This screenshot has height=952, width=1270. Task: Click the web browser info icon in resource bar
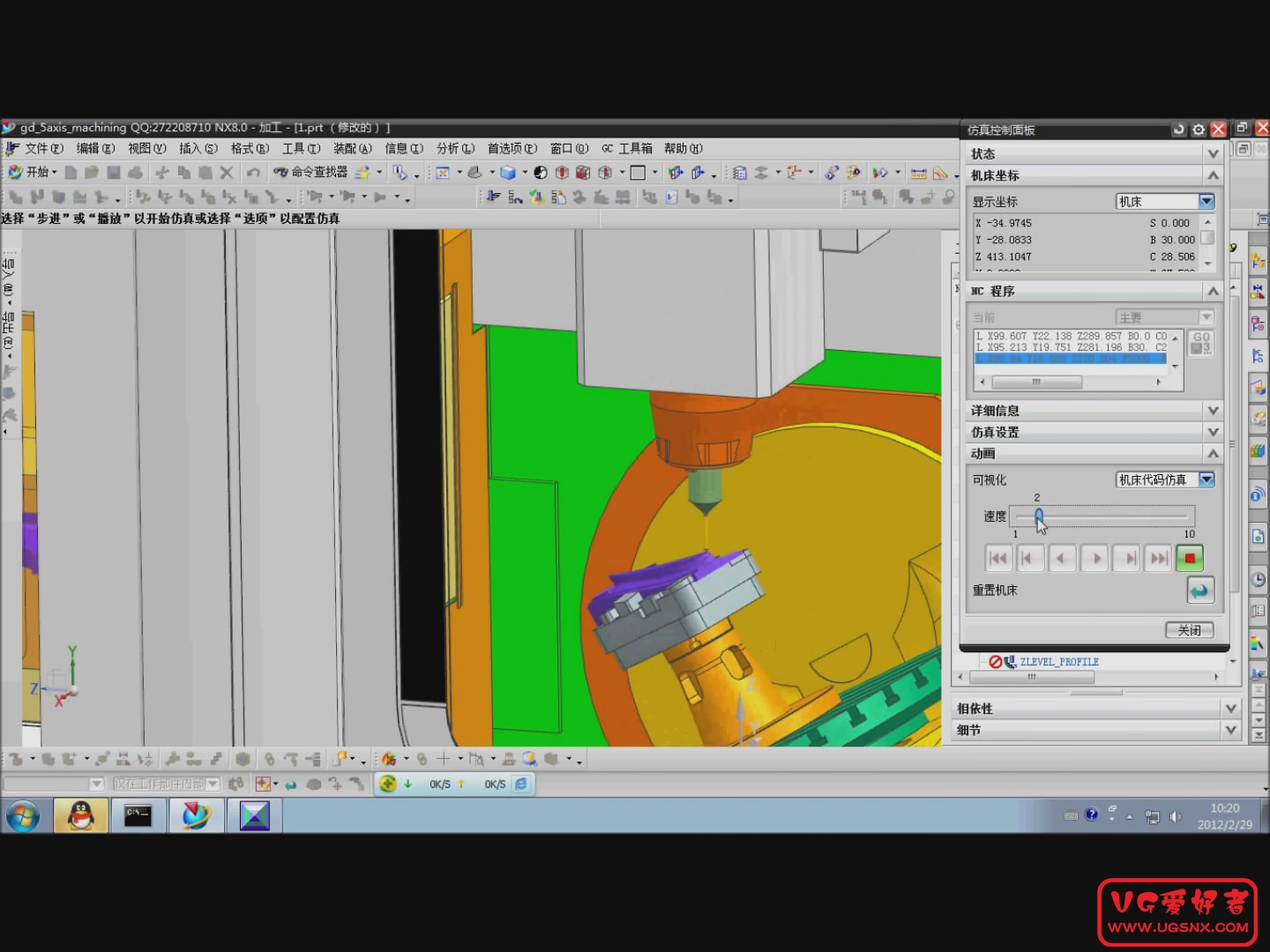(1259, 495)
